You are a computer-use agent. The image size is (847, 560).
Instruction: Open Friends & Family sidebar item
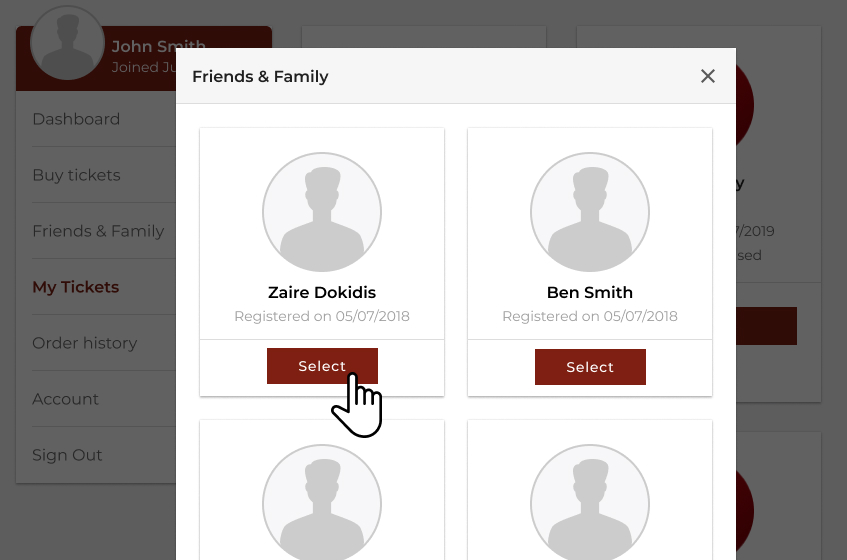pyautogui.click(x=98, y=231)
